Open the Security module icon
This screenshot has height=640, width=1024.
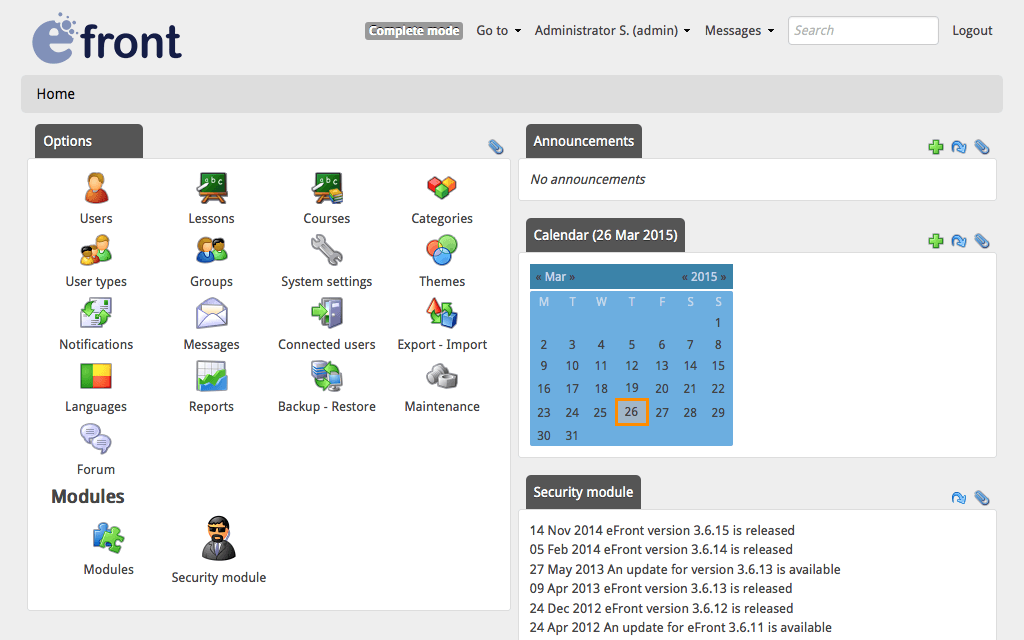[x=218, y=540]
